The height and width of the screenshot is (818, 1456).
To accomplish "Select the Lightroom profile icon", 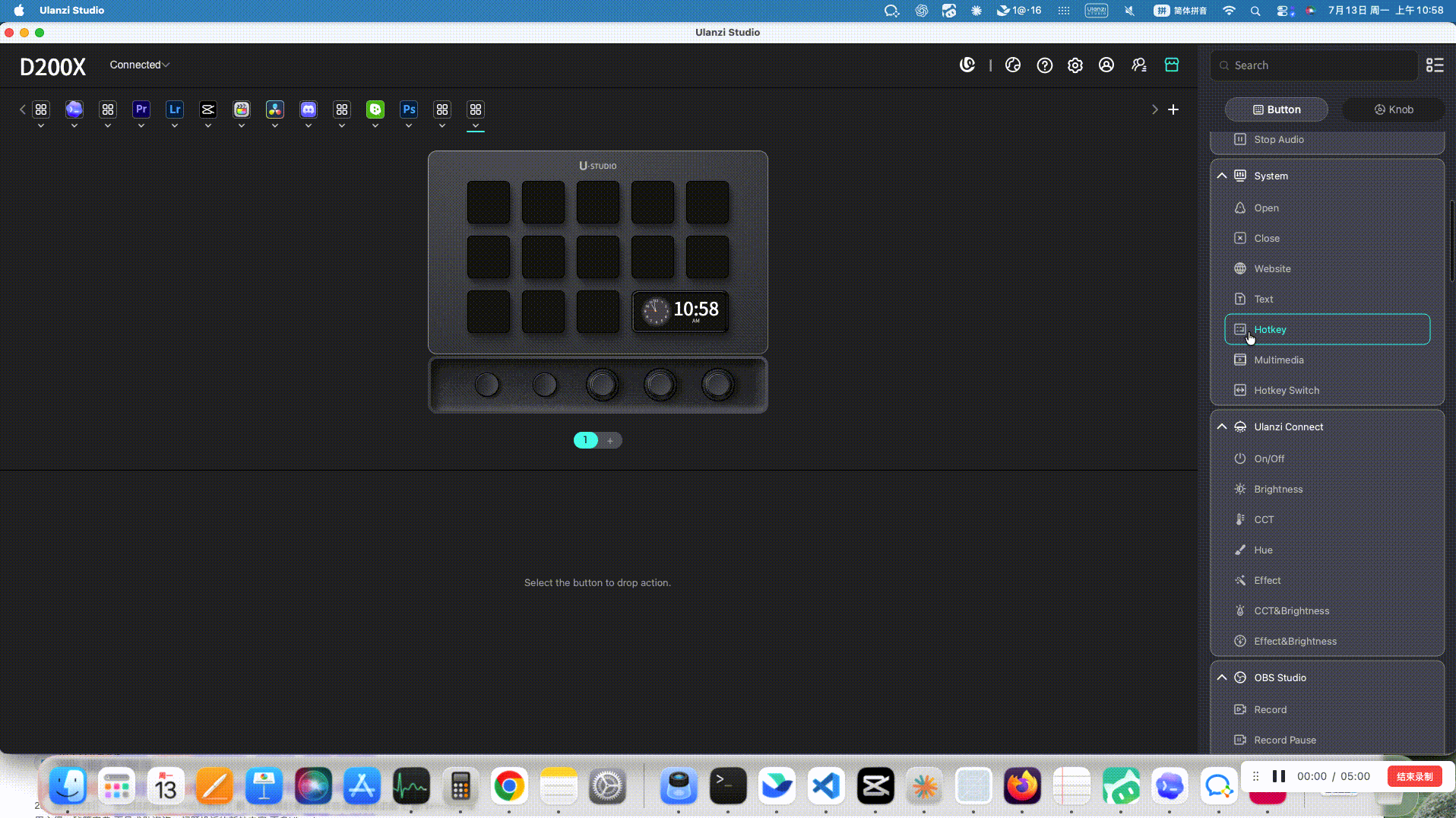I will [175, 109].
